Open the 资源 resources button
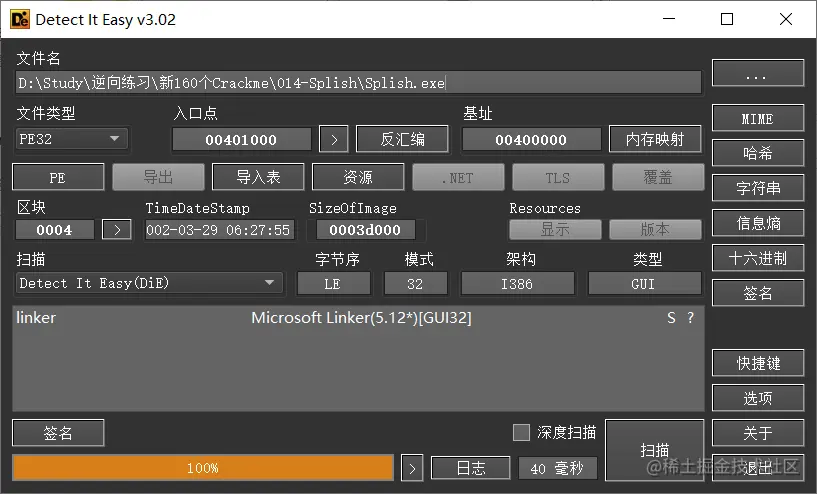The height and width of the screenshot is (494, 817). point(358,177)
